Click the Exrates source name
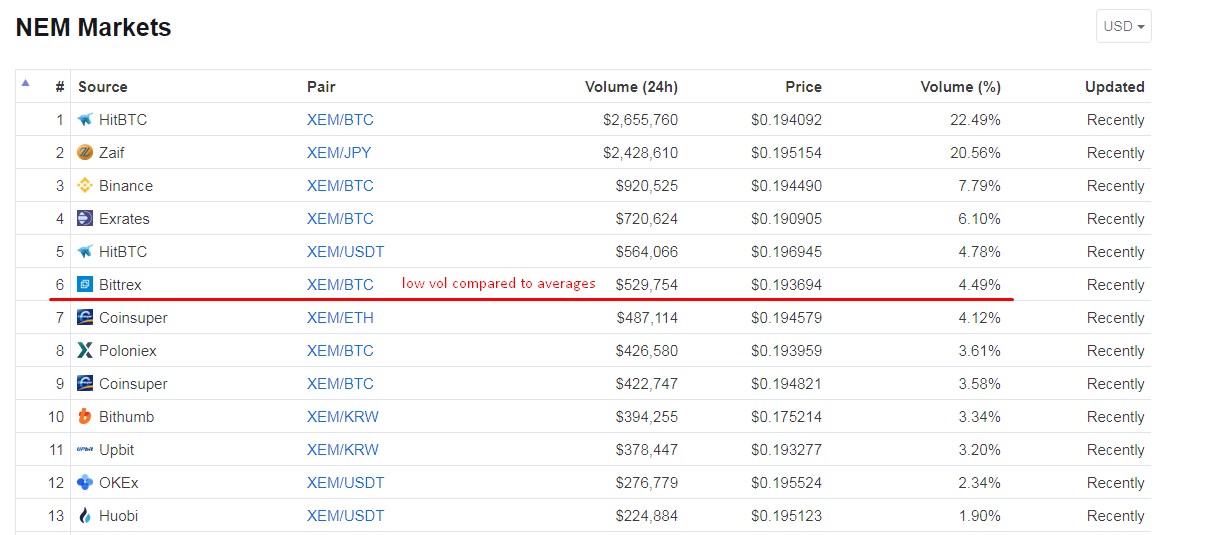 pos(124,219)
